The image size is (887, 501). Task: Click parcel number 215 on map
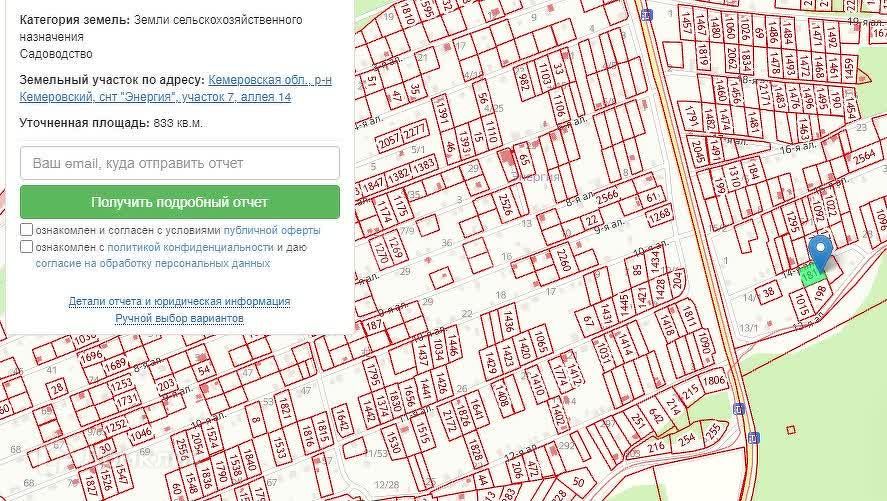coord(690,392)
